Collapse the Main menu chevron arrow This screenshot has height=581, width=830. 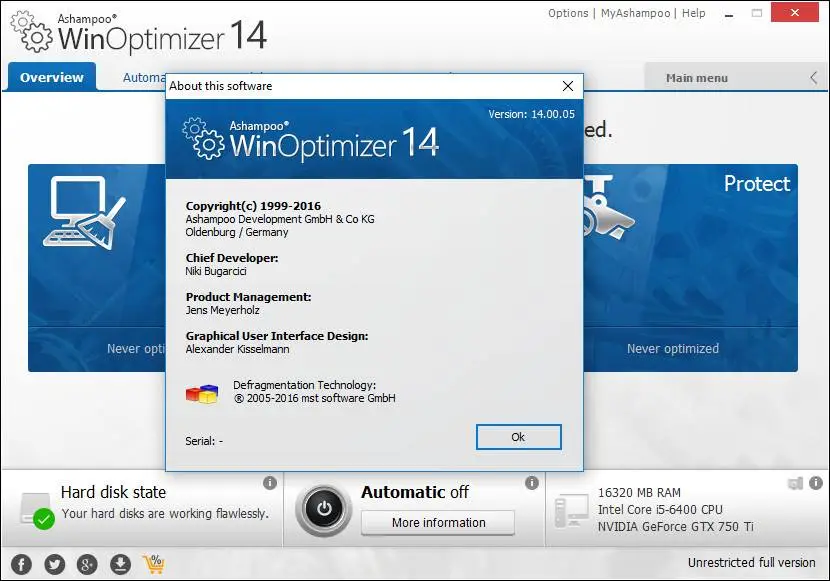[x=814, y=78]
